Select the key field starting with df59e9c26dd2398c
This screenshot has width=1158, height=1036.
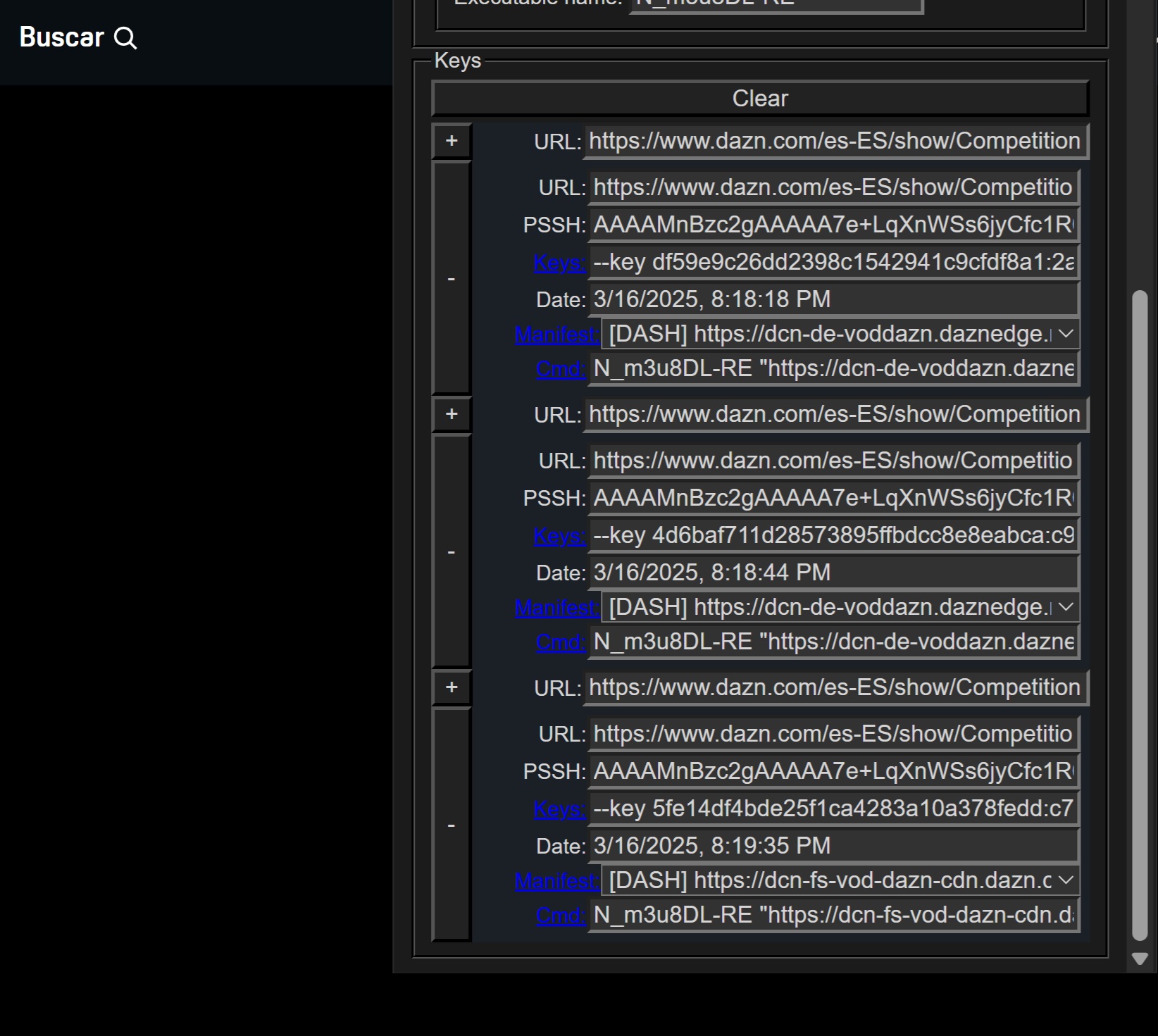[834, 262]
